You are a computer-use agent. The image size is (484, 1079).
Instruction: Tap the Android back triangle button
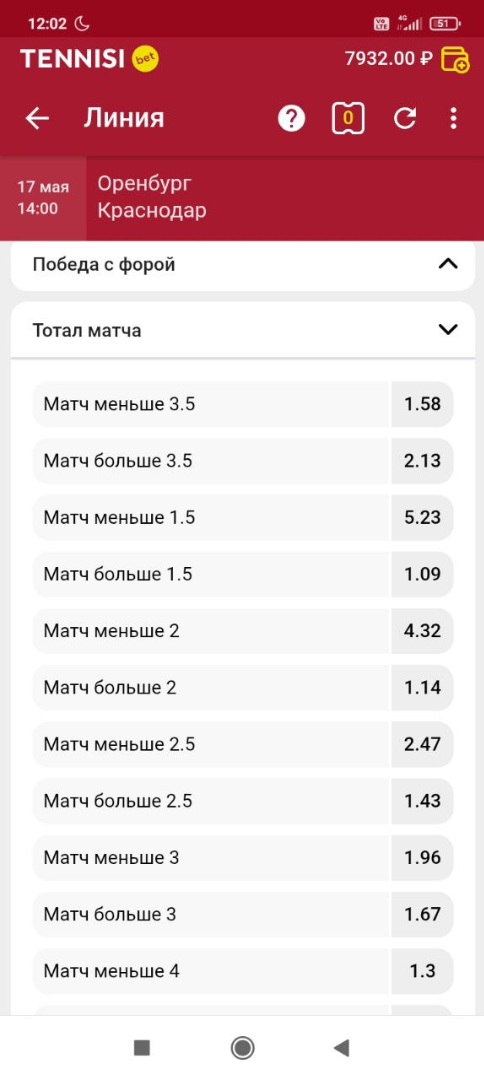pyautogui.click(x=341, y=1047)
